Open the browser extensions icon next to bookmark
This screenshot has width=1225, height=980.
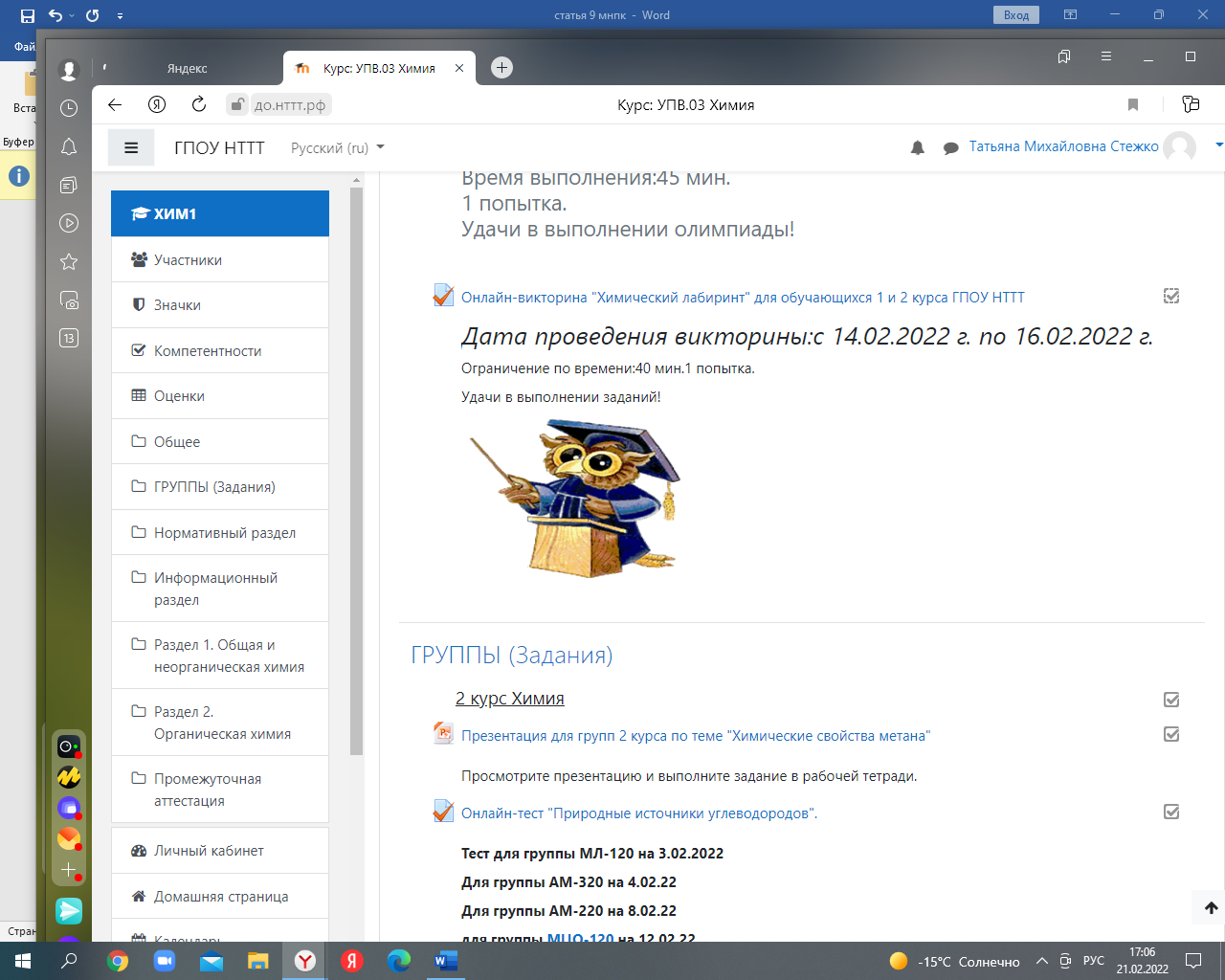(x=1191, y=104)
